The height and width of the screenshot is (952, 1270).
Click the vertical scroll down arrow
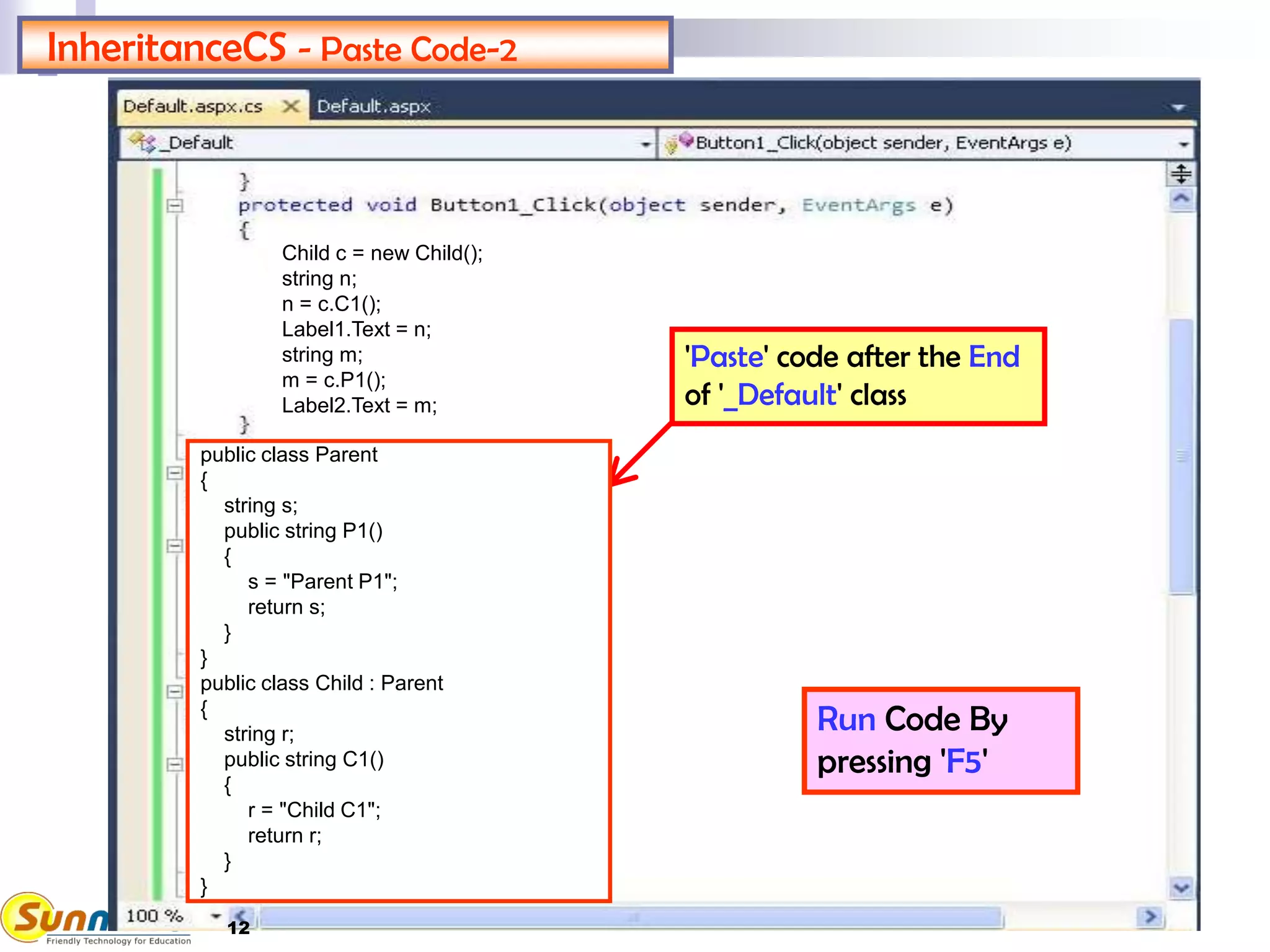(x=1181, y=888)
